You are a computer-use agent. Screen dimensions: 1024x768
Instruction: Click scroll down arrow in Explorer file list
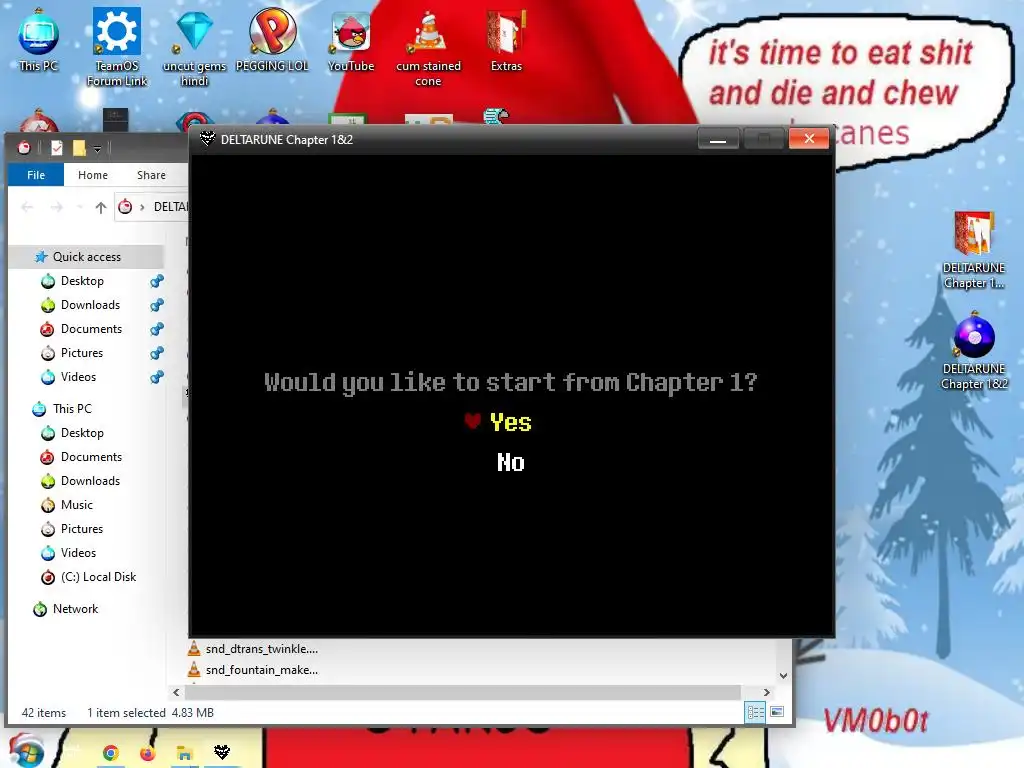783,676
